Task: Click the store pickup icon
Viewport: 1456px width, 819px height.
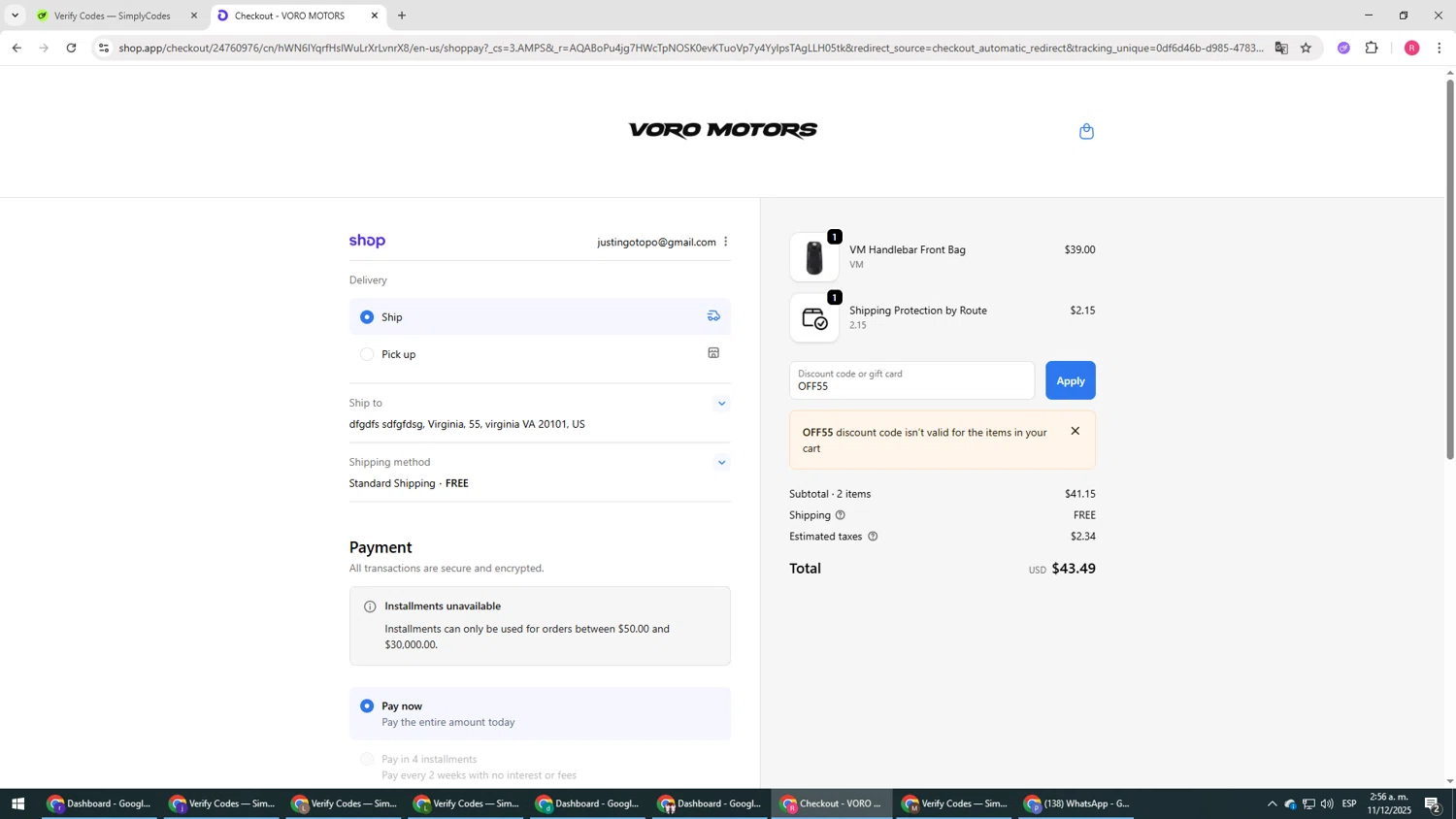Action: [713, 353]
